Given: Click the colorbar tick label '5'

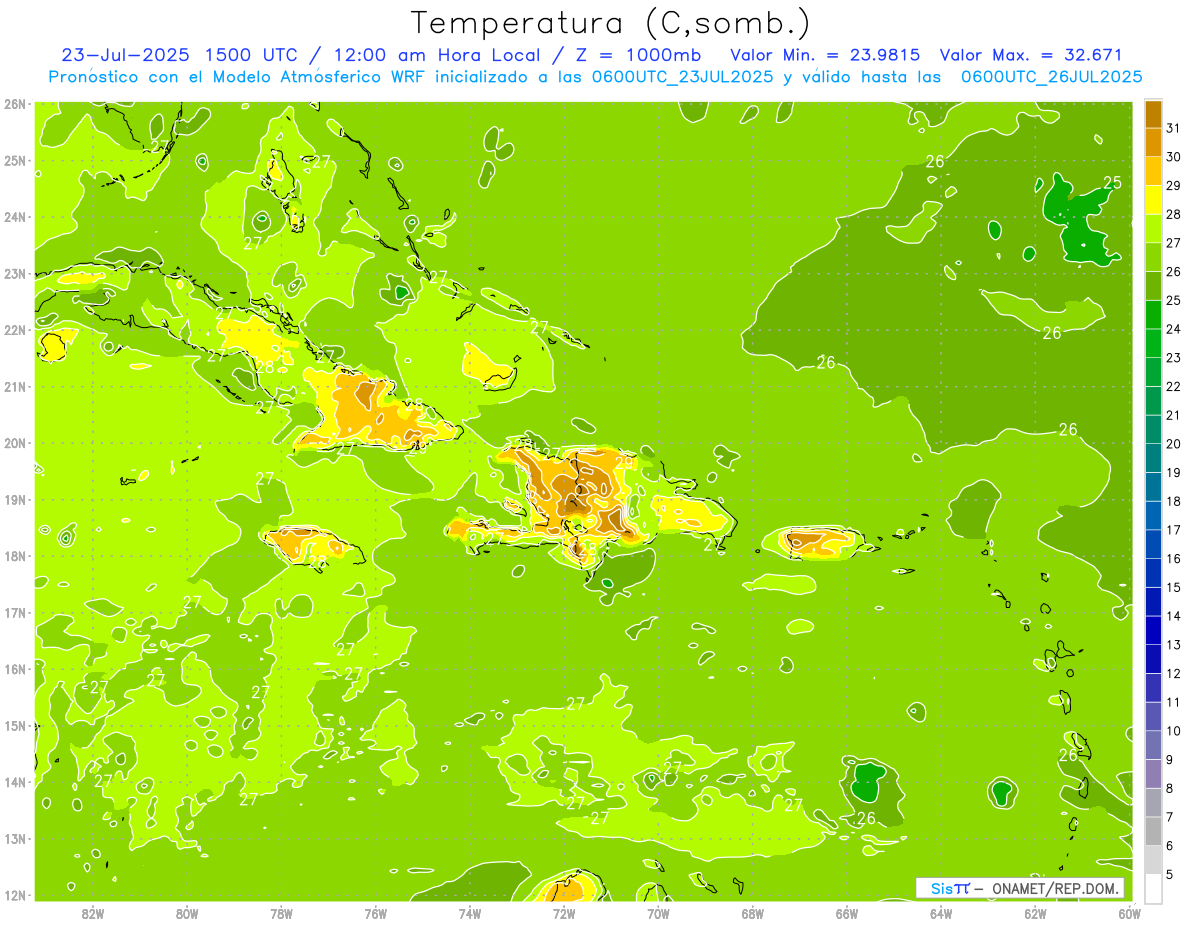Looking at the screenshot, I should coord(1171,875).
